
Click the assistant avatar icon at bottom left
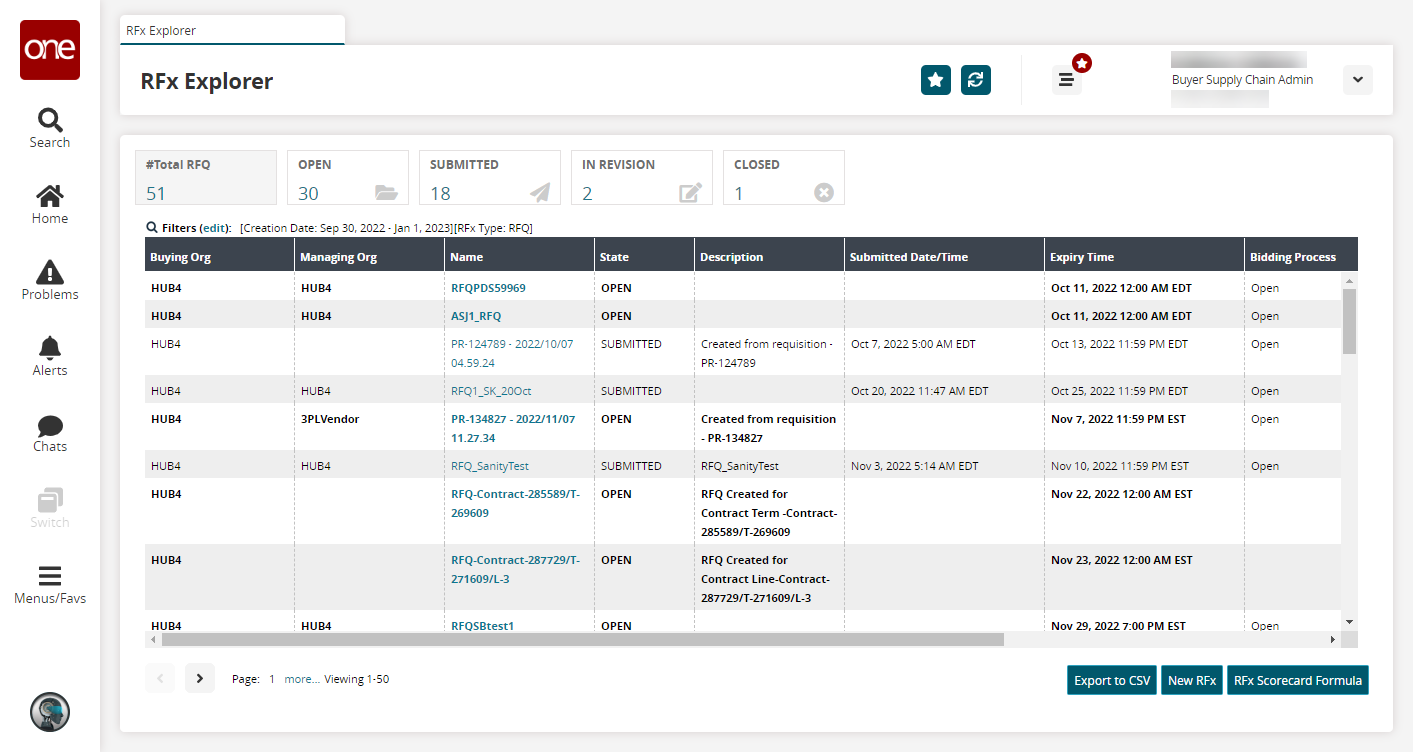[50, 711]
